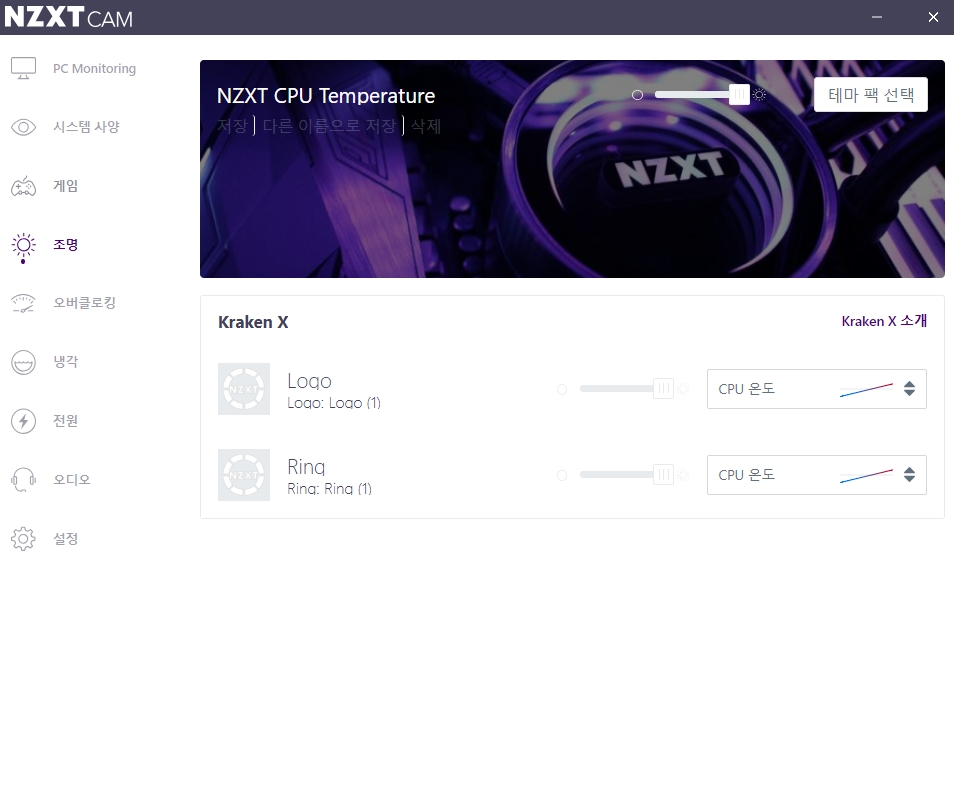
Task: Click Logo row dim circle icon
Action: click(x=562, y=389)
